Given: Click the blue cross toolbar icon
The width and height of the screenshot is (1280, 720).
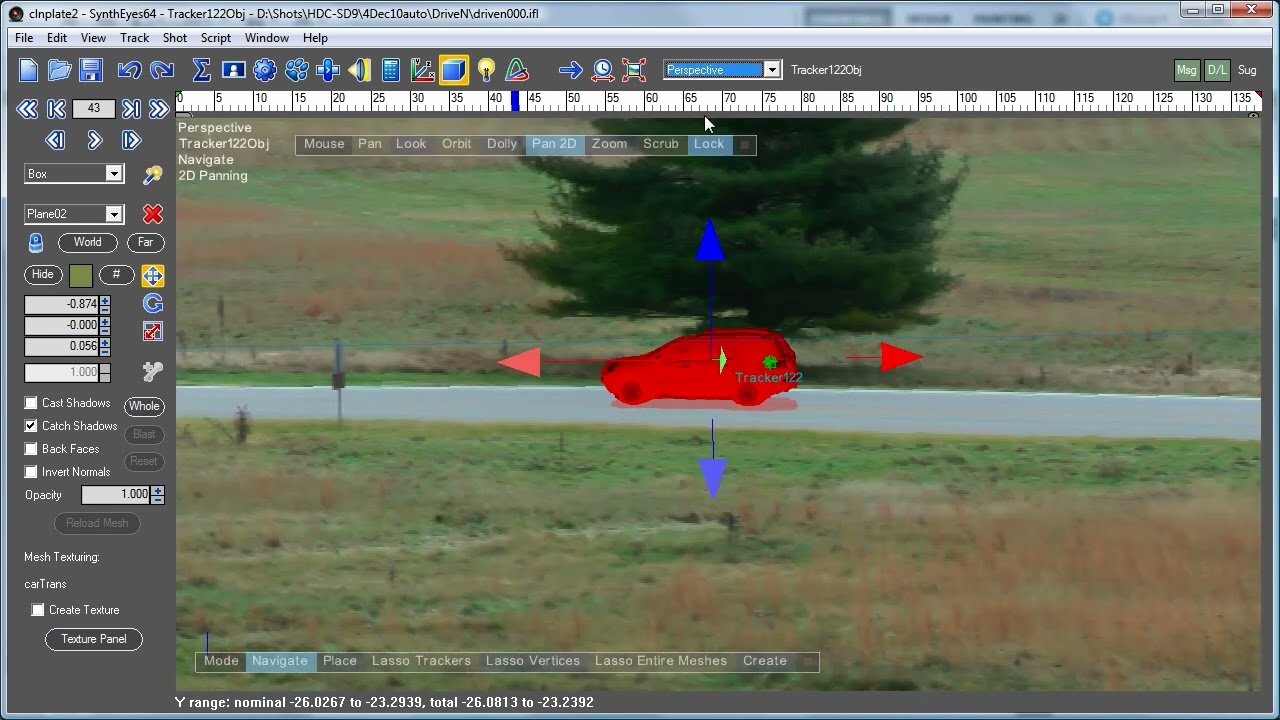Looking at the screenshot, I should click(x=328, y=70).
